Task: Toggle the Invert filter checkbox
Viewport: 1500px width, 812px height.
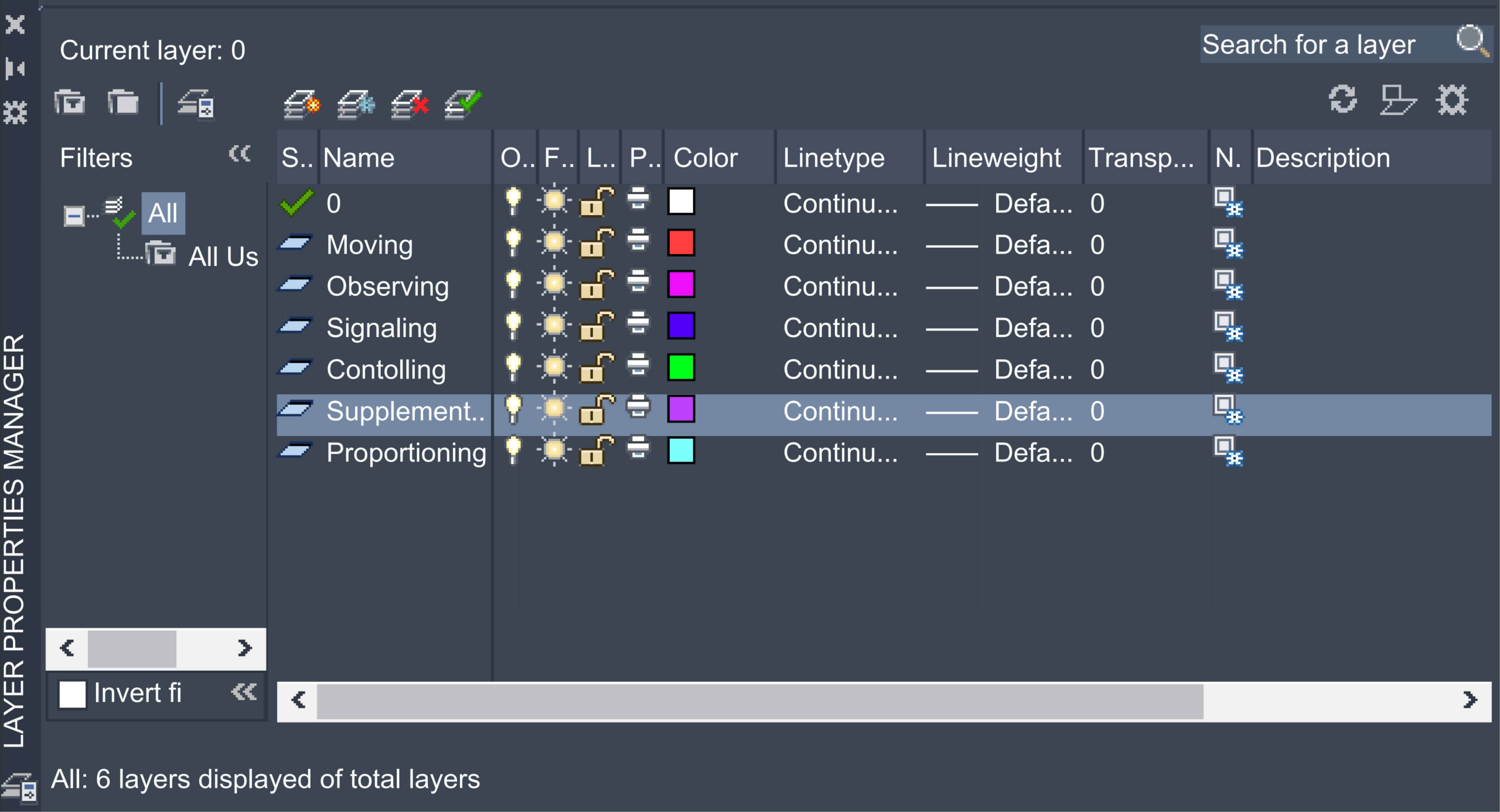Action: click(x=73, y=694)
